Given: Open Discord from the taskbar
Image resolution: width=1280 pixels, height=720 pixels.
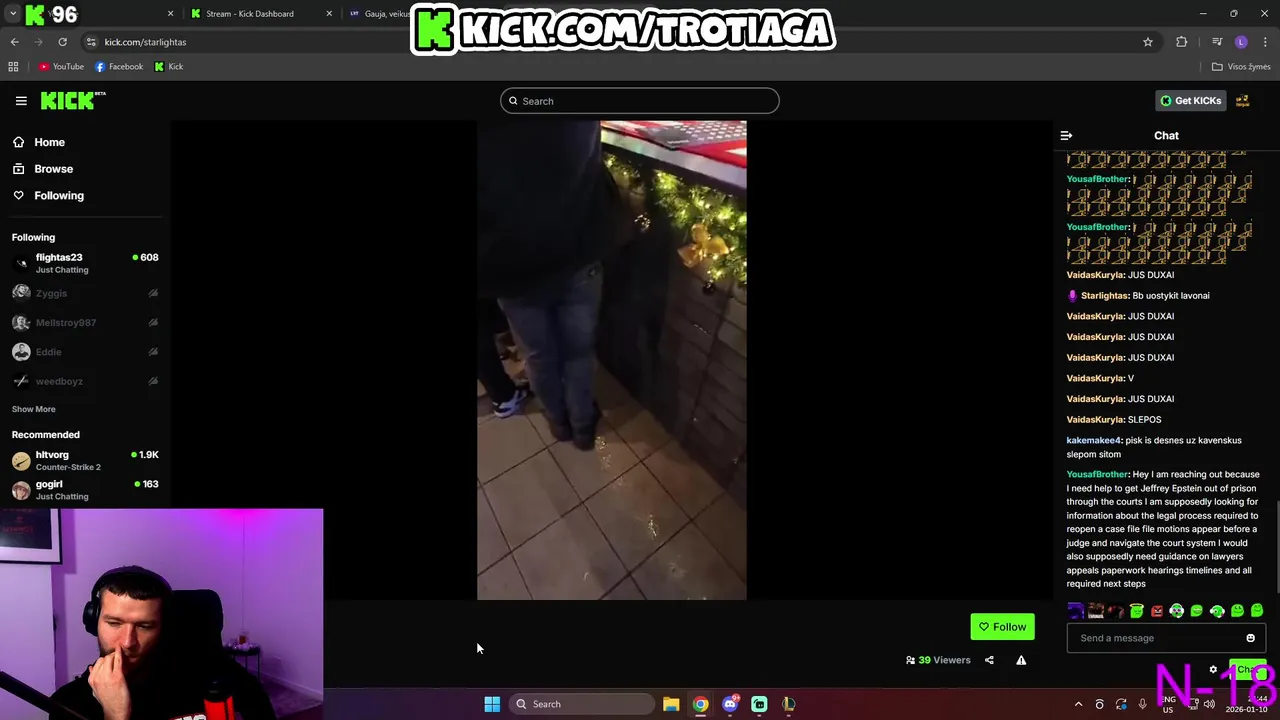Looking at the screenshot, I should [730, 704].
